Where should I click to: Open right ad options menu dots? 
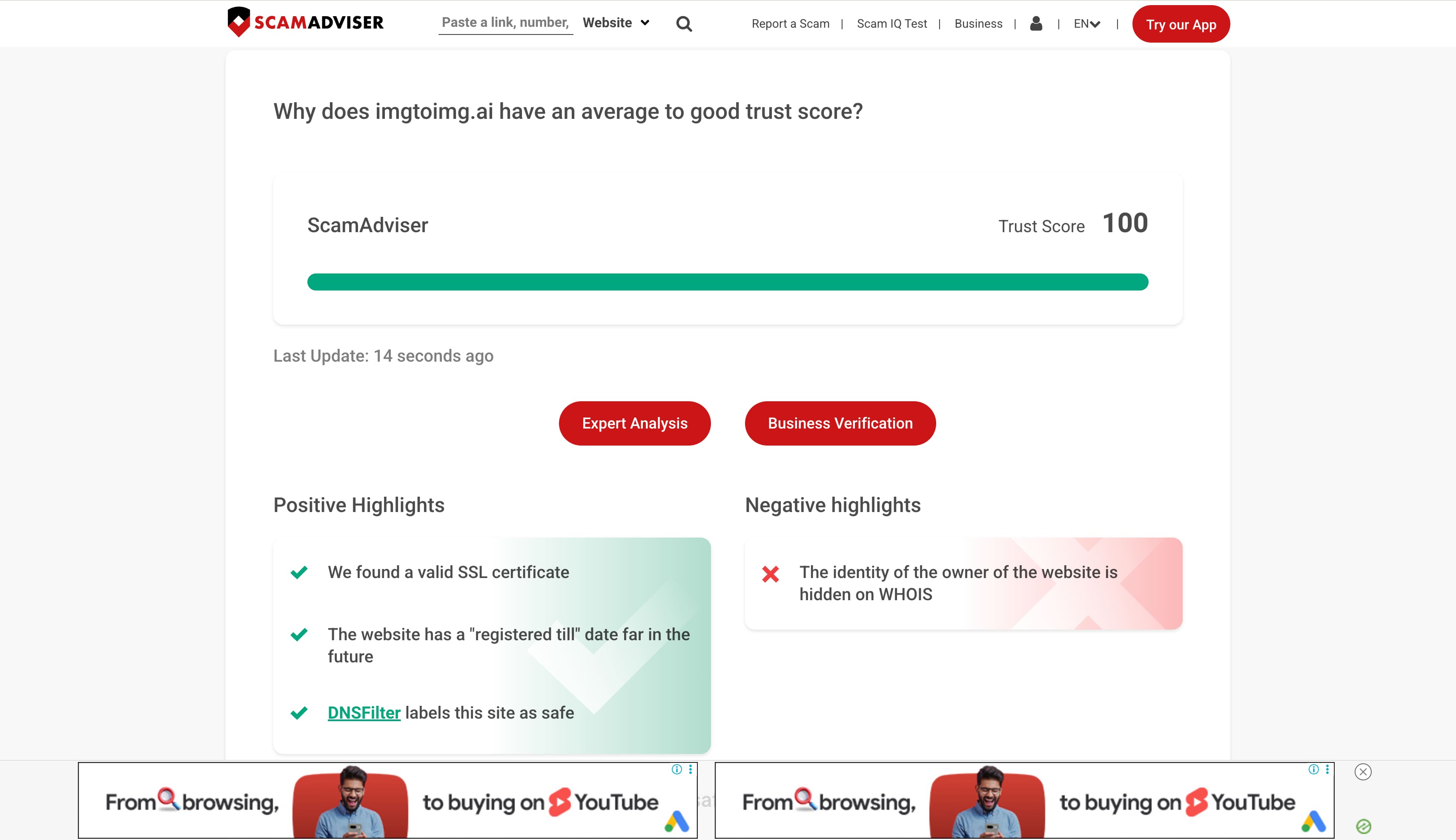pyautogui.click(x=1327, y=769)
